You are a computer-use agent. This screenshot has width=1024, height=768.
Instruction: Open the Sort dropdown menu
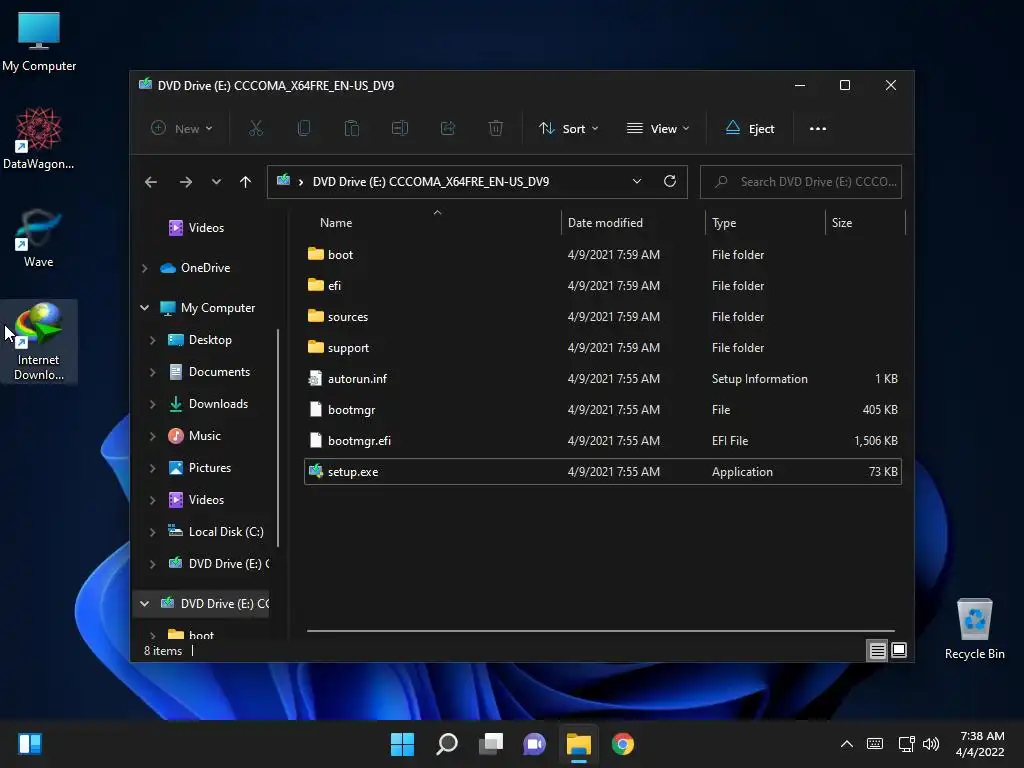coord(568,129)
